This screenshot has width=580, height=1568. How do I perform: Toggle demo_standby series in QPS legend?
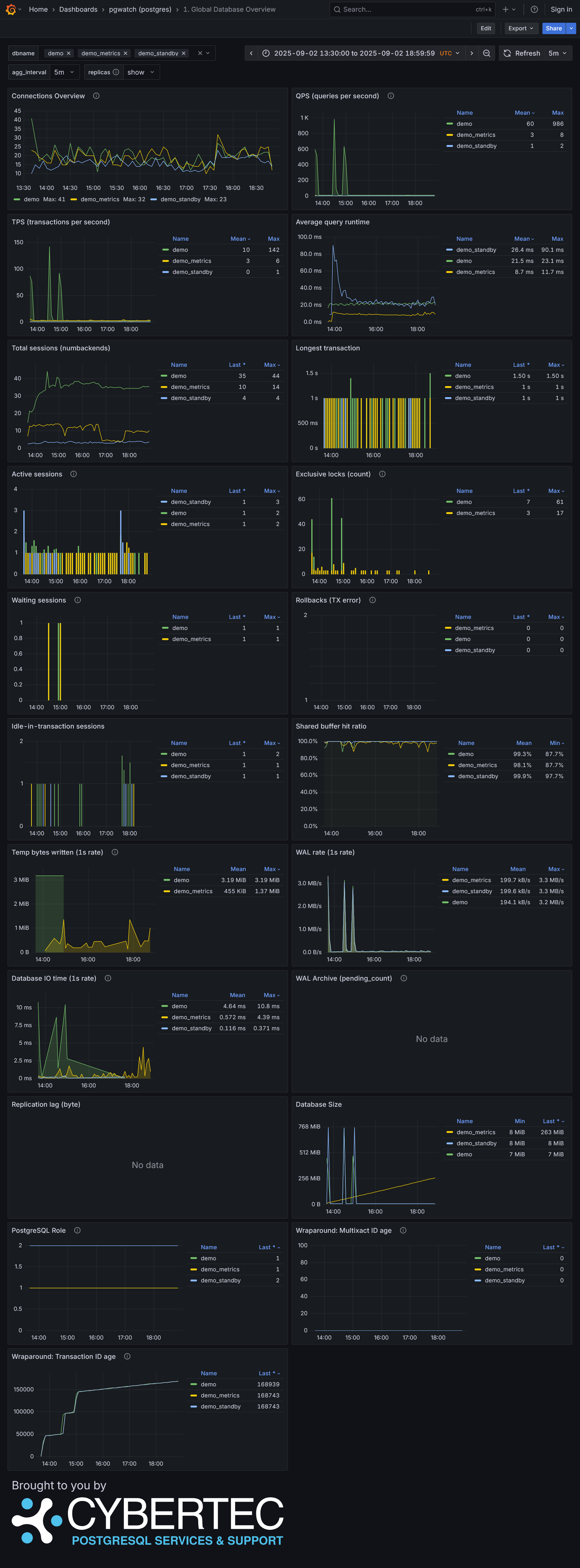pos(476,146)
